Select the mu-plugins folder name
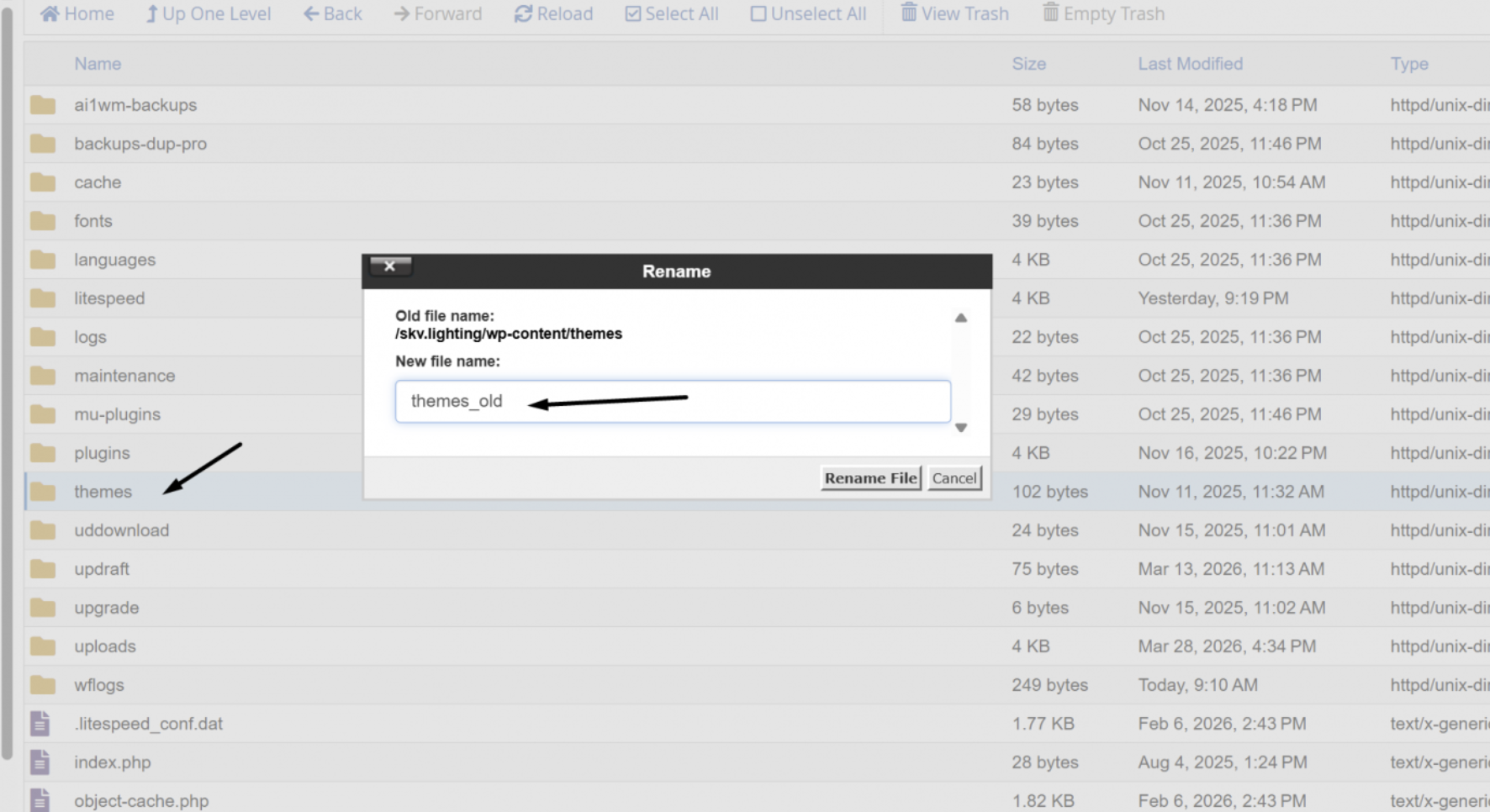Image resolution: width=1490 pixels, height=812 pixels. pos(117,414)
